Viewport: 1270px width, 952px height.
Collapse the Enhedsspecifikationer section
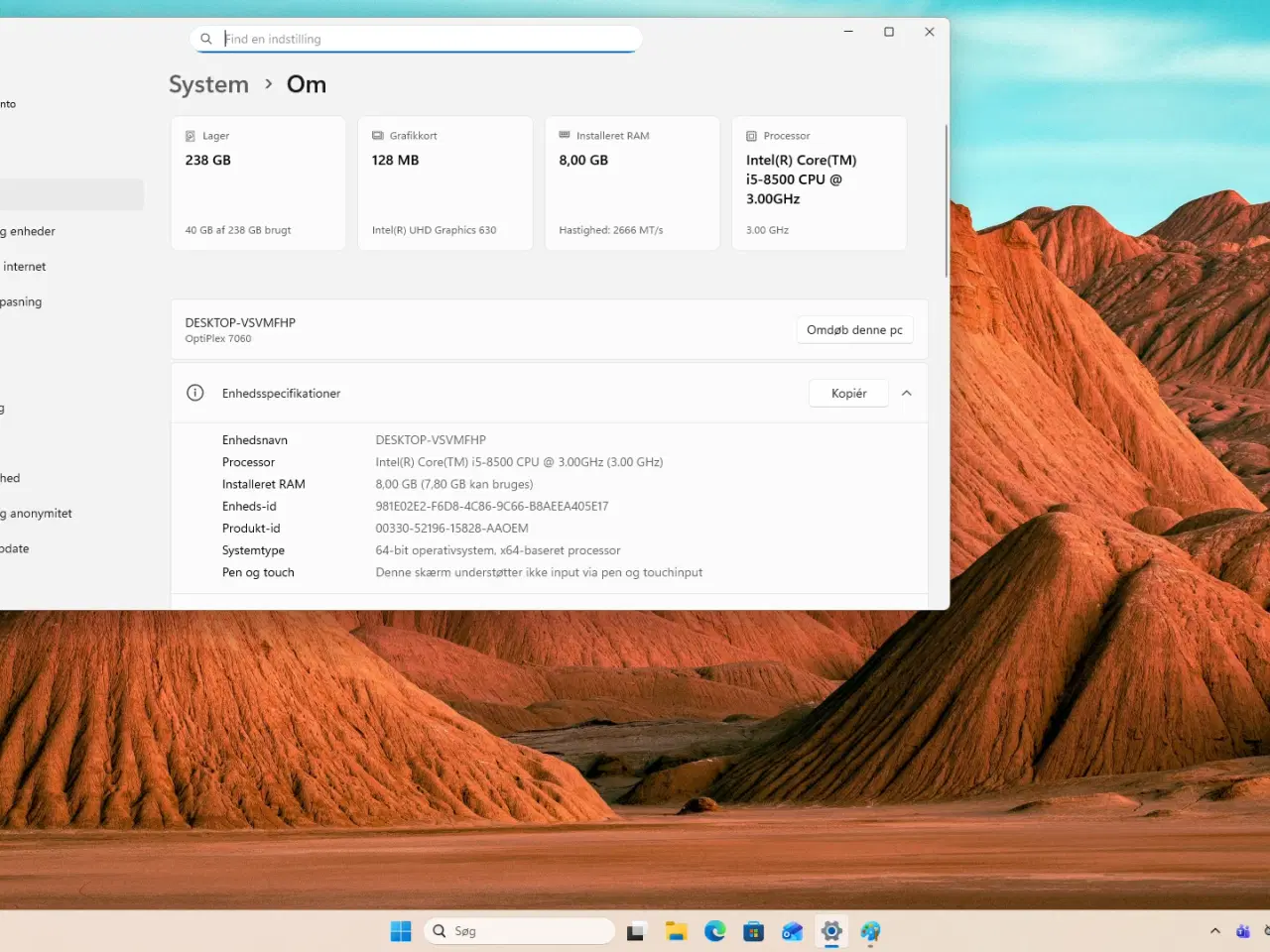point(906,393)
